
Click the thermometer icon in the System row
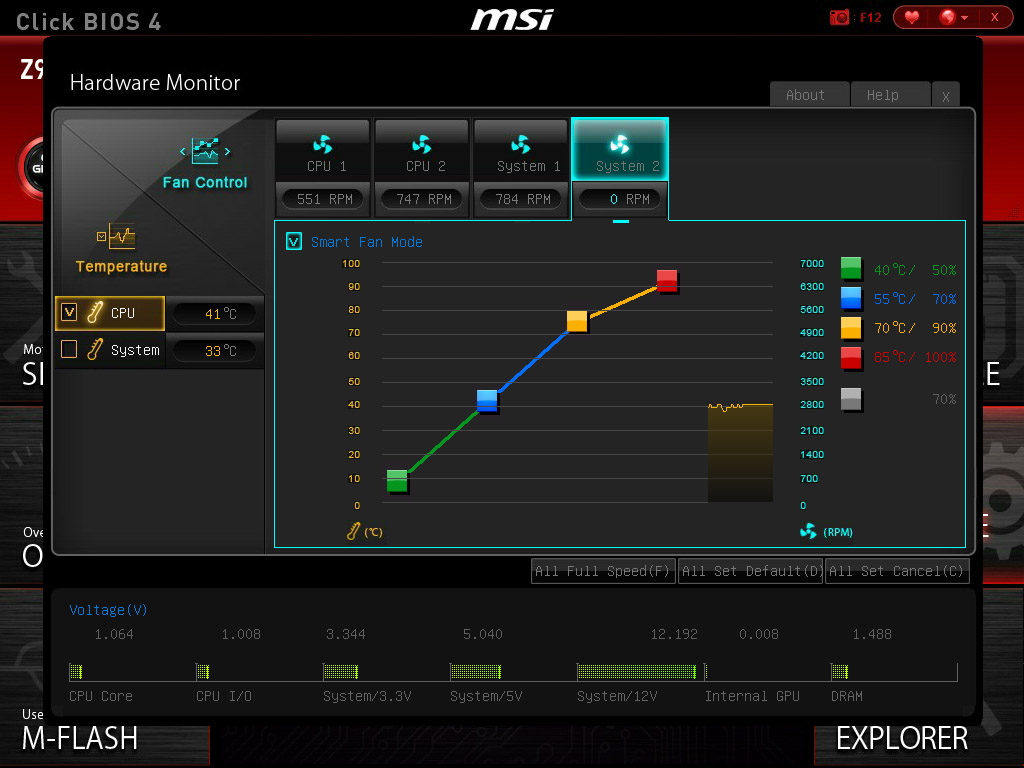[95, 349]
